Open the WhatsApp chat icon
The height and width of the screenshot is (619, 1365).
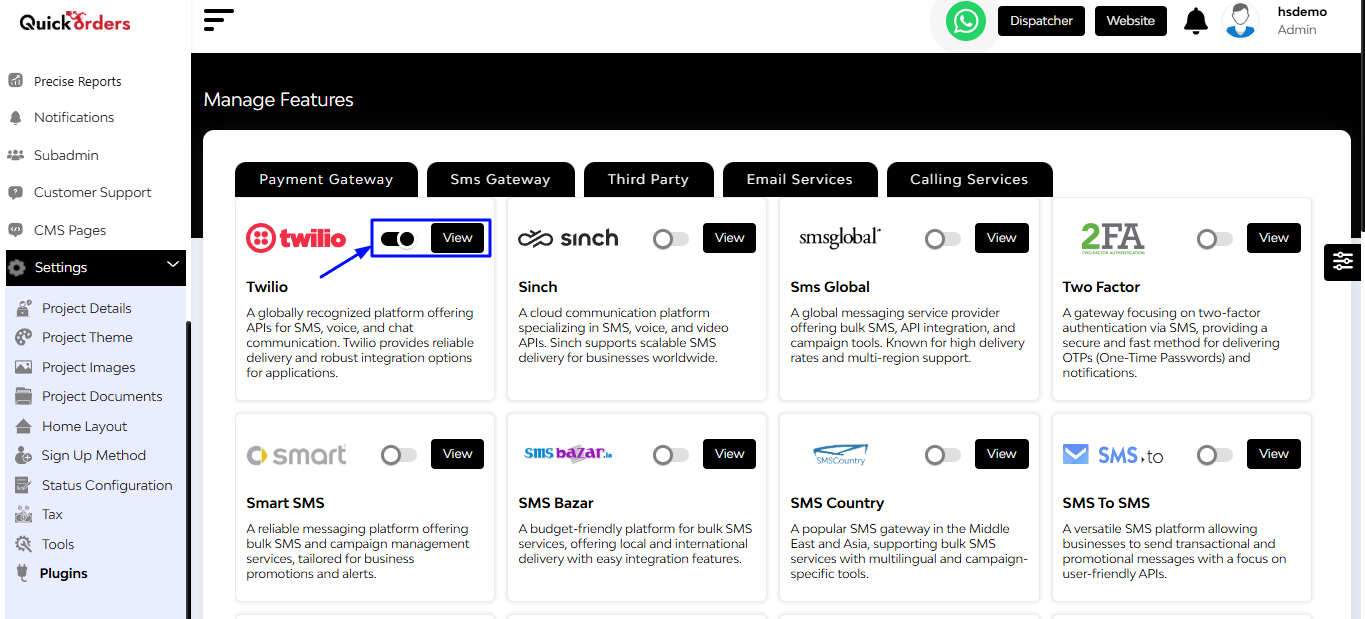[966, 21]
